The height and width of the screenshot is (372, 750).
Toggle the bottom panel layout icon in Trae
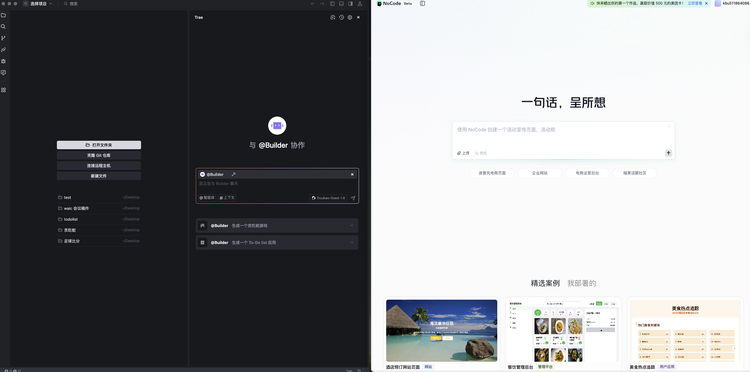tap(342, 3)
